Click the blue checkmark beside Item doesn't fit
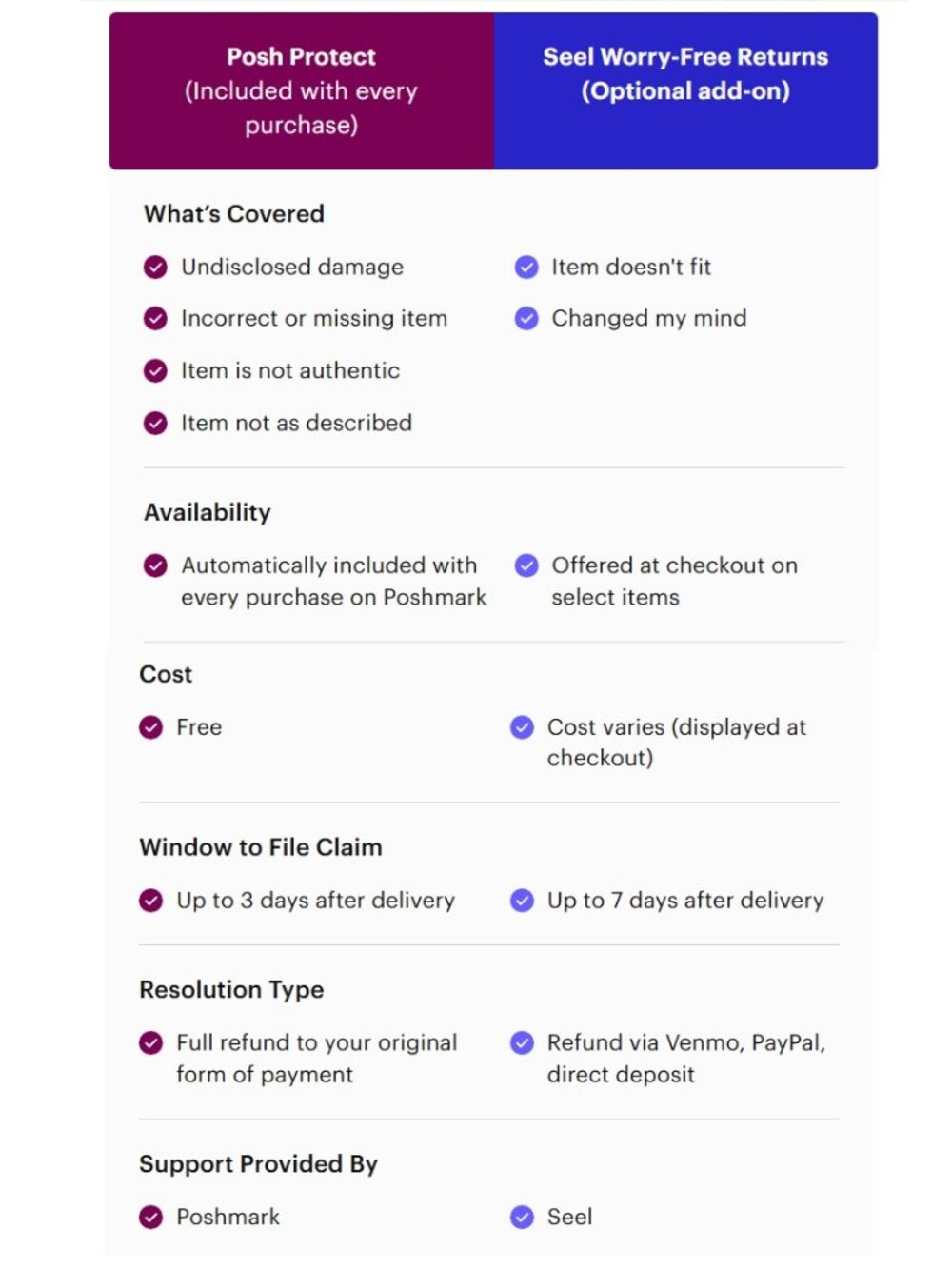Image resolution: width=952 pixels, height=1269 pixels. point(526,268)
